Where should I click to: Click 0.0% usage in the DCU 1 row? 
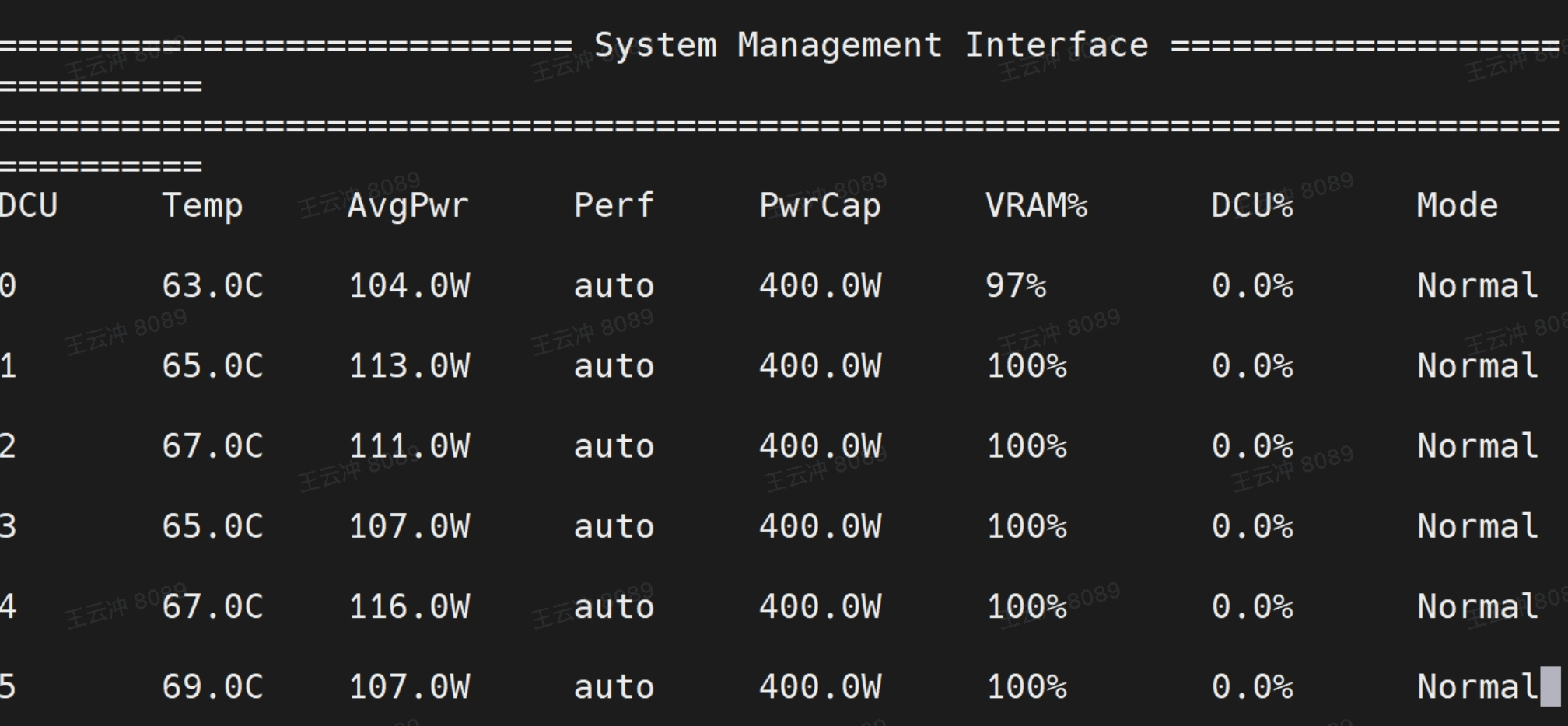click(1252, 366)
